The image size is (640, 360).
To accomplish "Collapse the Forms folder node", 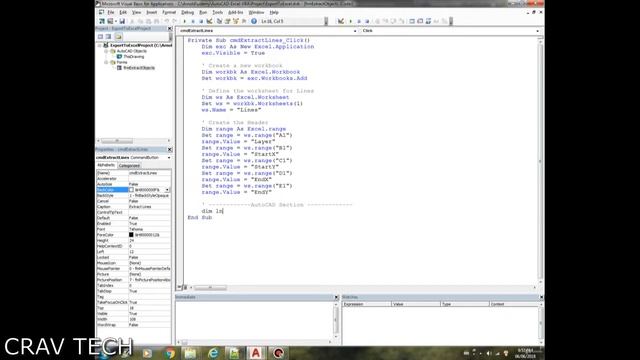I will (x=107, y=62).
